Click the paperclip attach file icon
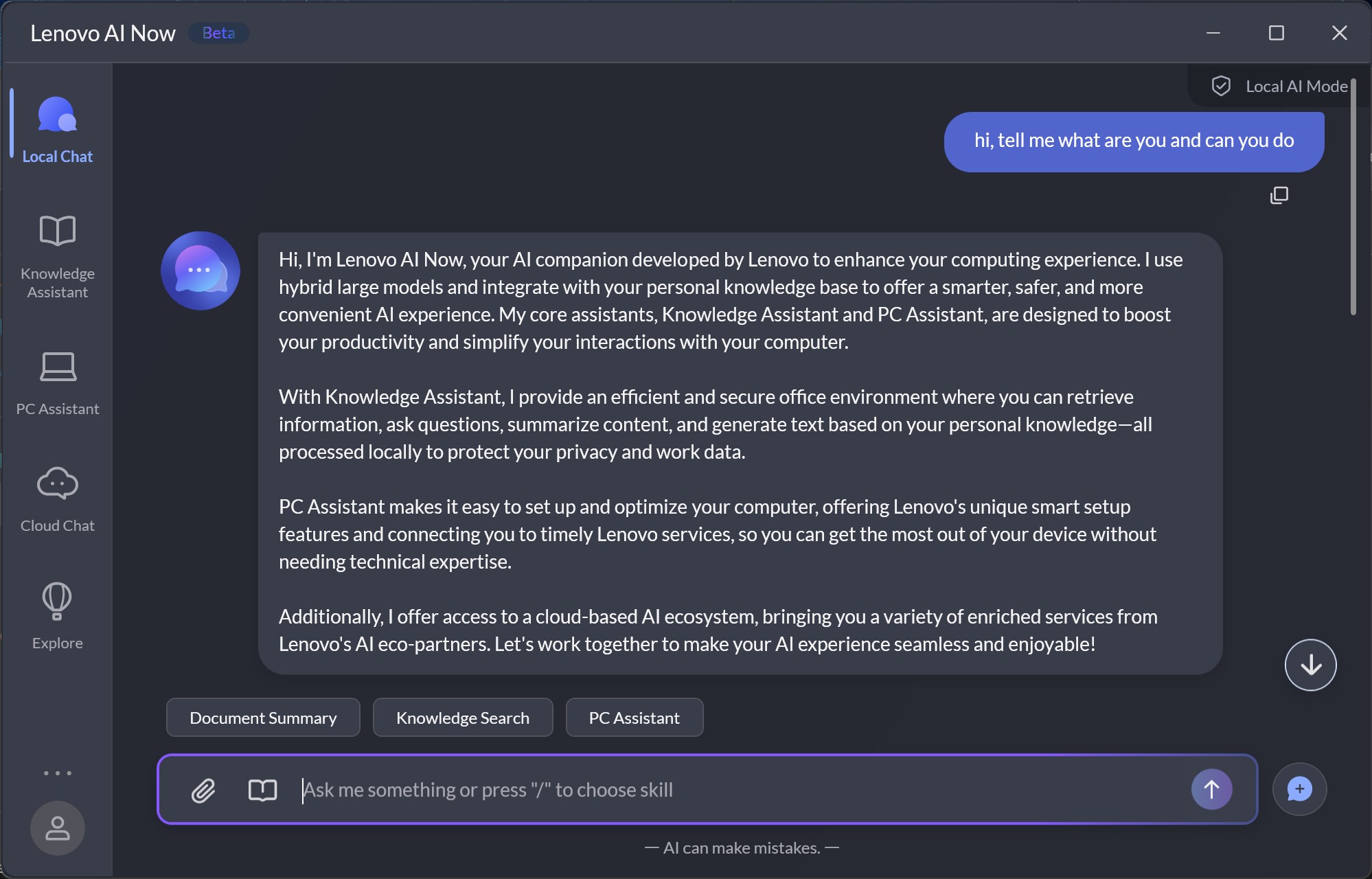This screenshot has width=1372, height=879. coord(203,790)
